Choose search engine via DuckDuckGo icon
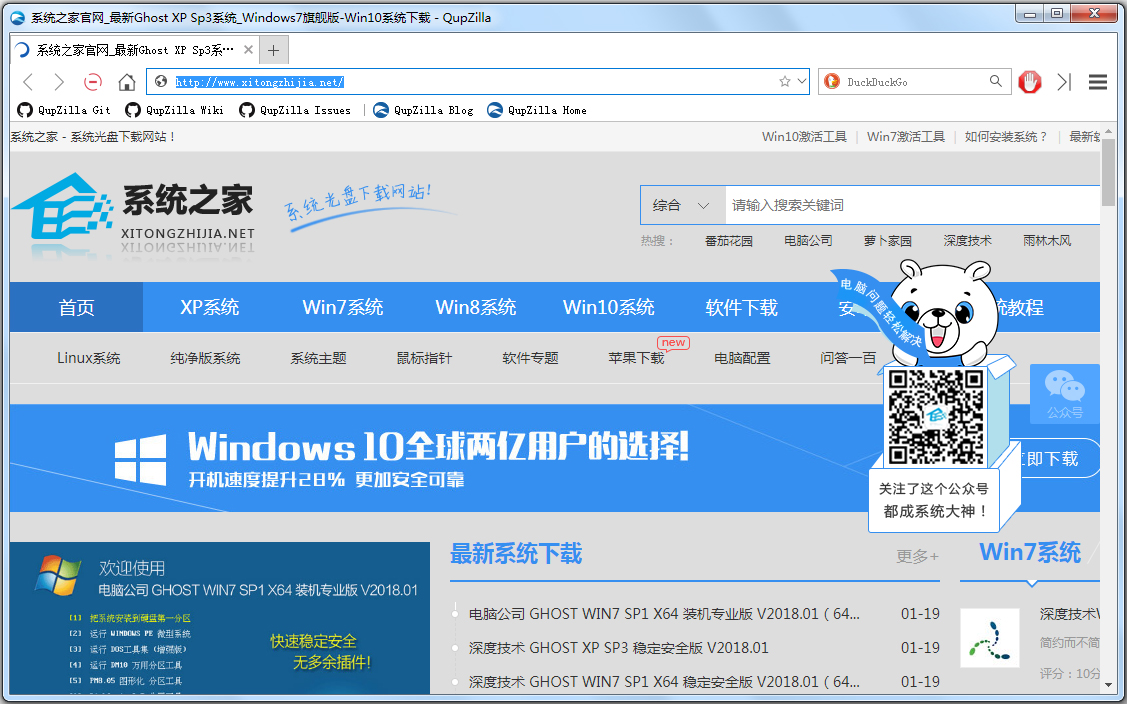Screen dimensions: 1127x704 pos(831,82)
